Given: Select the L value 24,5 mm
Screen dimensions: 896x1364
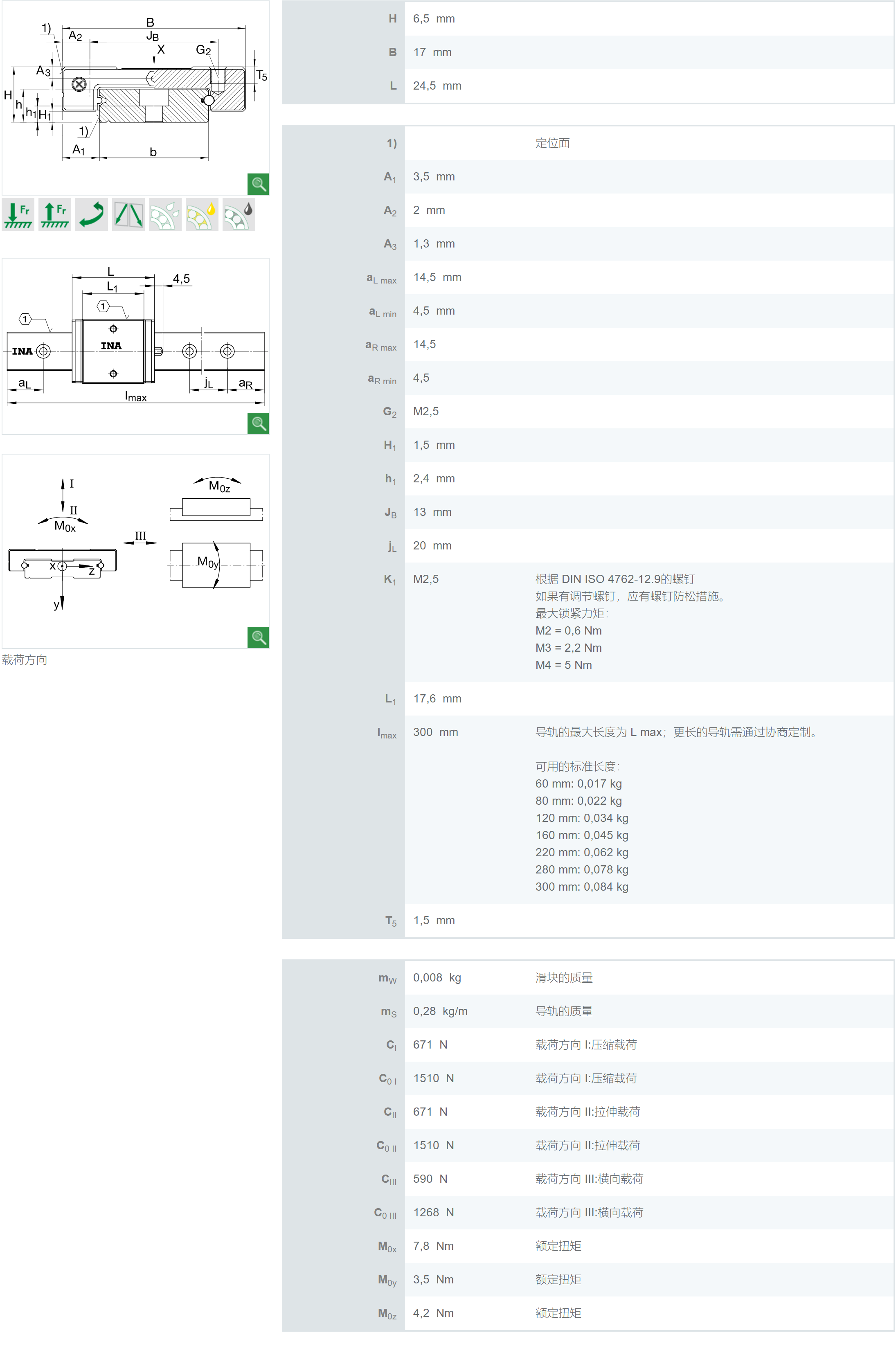Looking at the screenshot, I should tap(437, 86).
